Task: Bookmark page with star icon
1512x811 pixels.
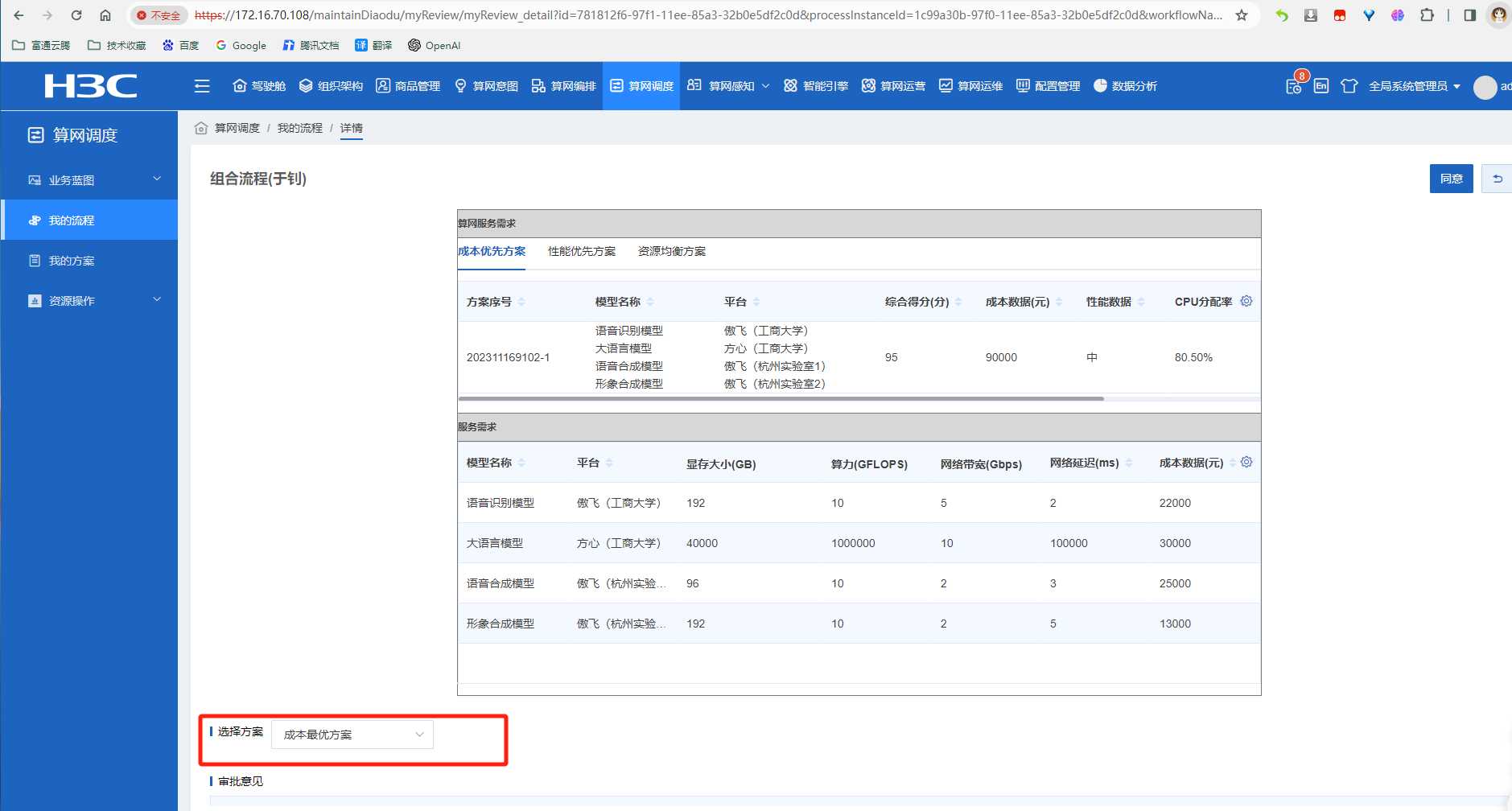Action: point(1242,15)
